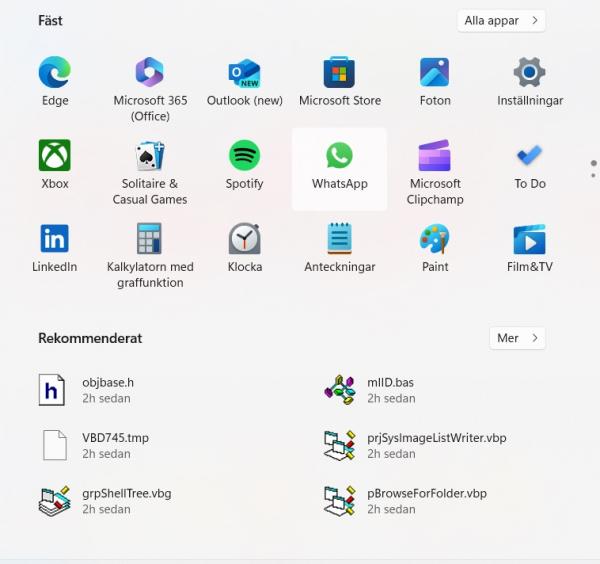
Task: Open Inställningar settings gear
Action: point(530,72)
